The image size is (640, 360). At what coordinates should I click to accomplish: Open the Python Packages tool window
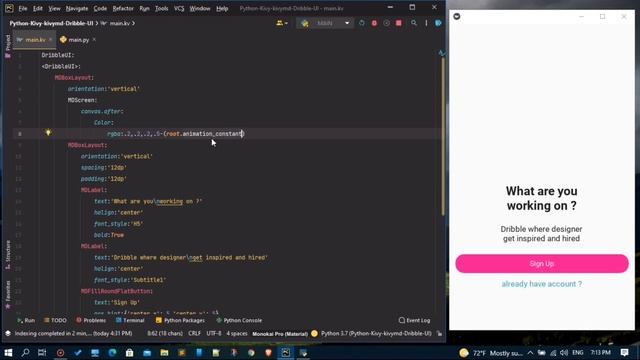point(180,320)
